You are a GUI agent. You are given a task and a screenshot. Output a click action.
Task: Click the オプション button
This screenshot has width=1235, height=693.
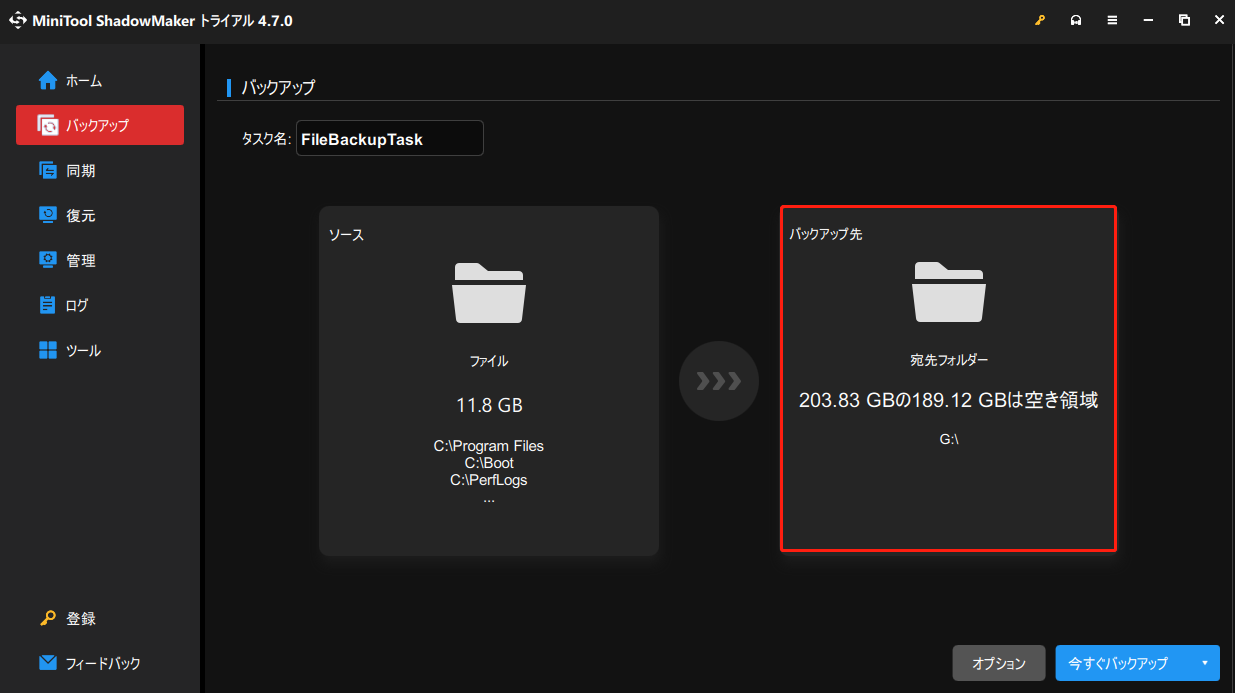tap(999, 663)
